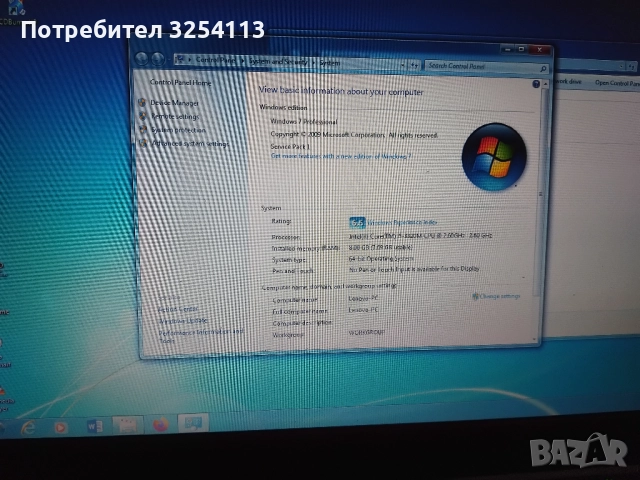The width and height of the screenshot is (640, 480).
Task: Open the help question mark icon
Action: point(536,84)
